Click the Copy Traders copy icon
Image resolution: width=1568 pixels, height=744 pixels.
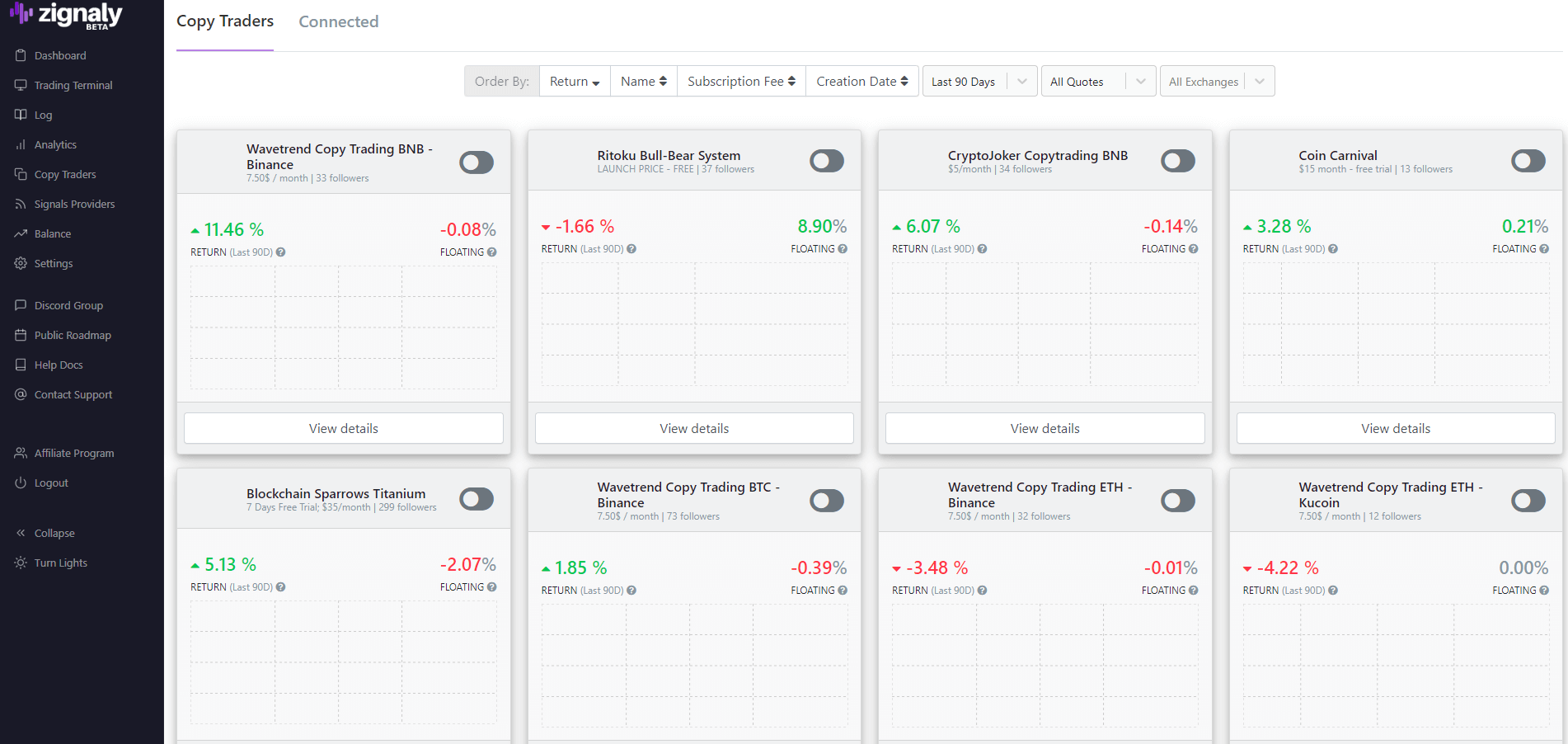pyautogui.click(x=21, y=174)
